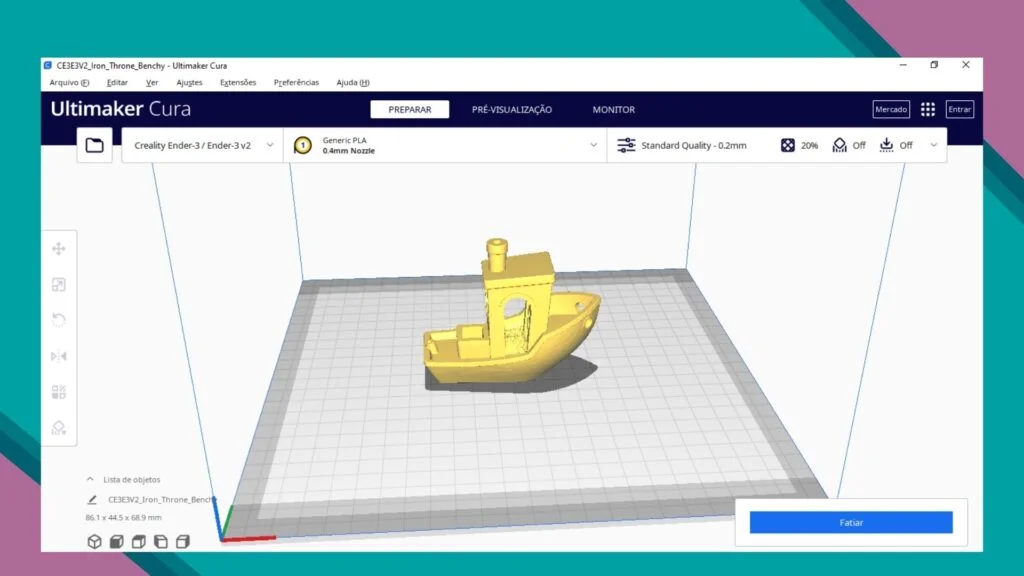Image resolution: width=1024 pixels, height=576 pixels.
Task: Switch to the PREPARAR stage
Action: [409, 110]
